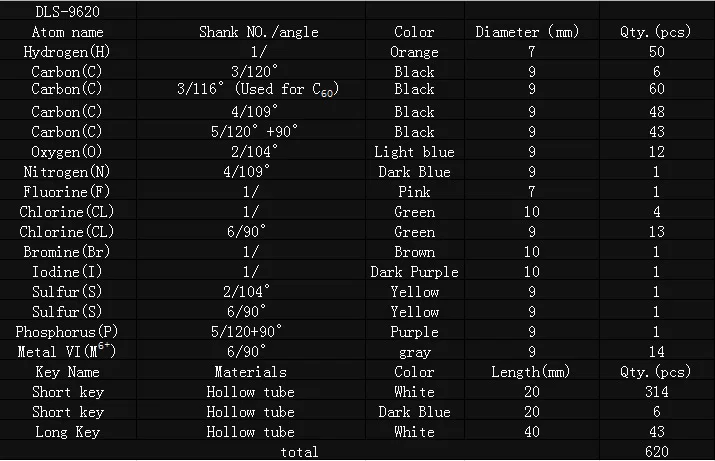Viewport: 715px width, 461px height.
Task: Click the Key Name header cell
Action: (68, 372)
